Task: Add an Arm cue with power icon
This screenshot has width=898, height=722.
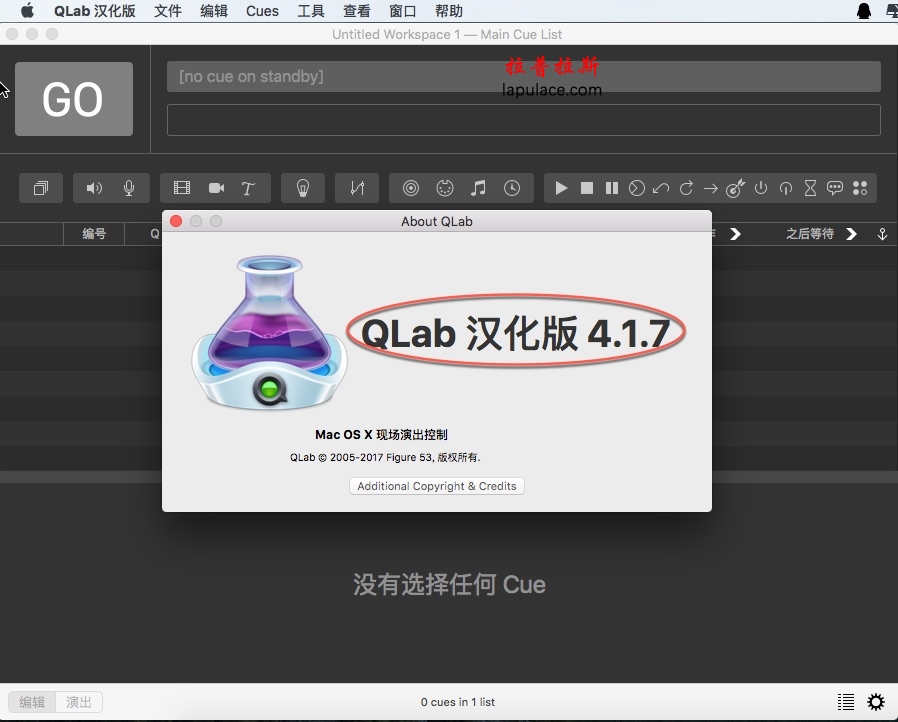Action: click(761, 188)
